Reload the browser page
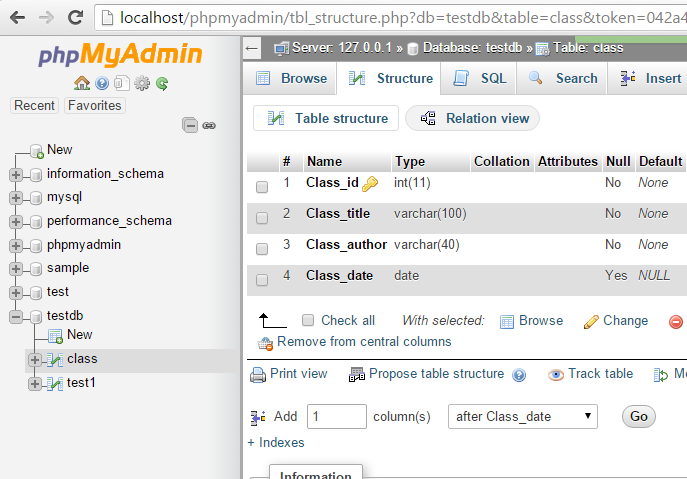This screenshot has height=479, width=687. pos(75,18)
